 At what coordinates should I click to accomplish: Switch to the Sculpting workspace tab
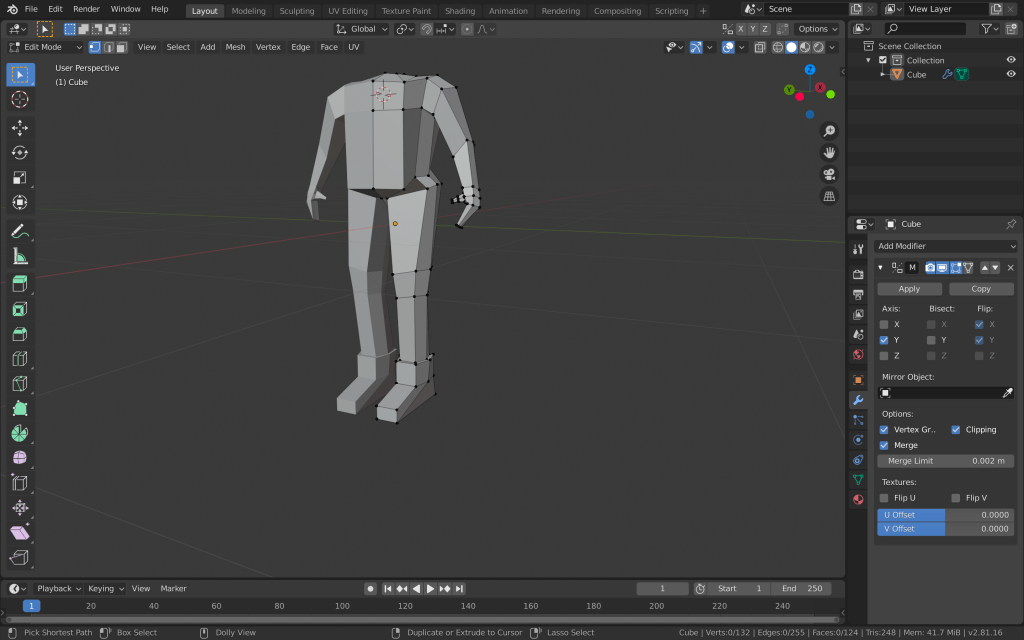[296, 11]
